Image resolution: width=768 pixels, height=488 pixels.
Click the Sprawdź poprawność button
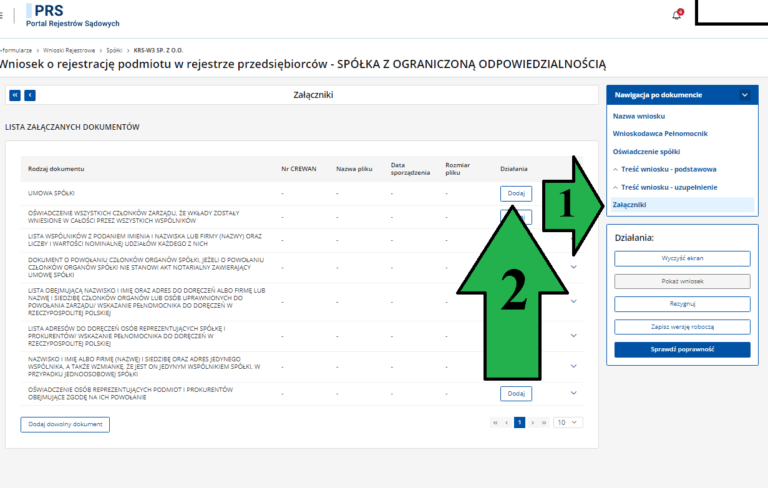pos(682,349)
